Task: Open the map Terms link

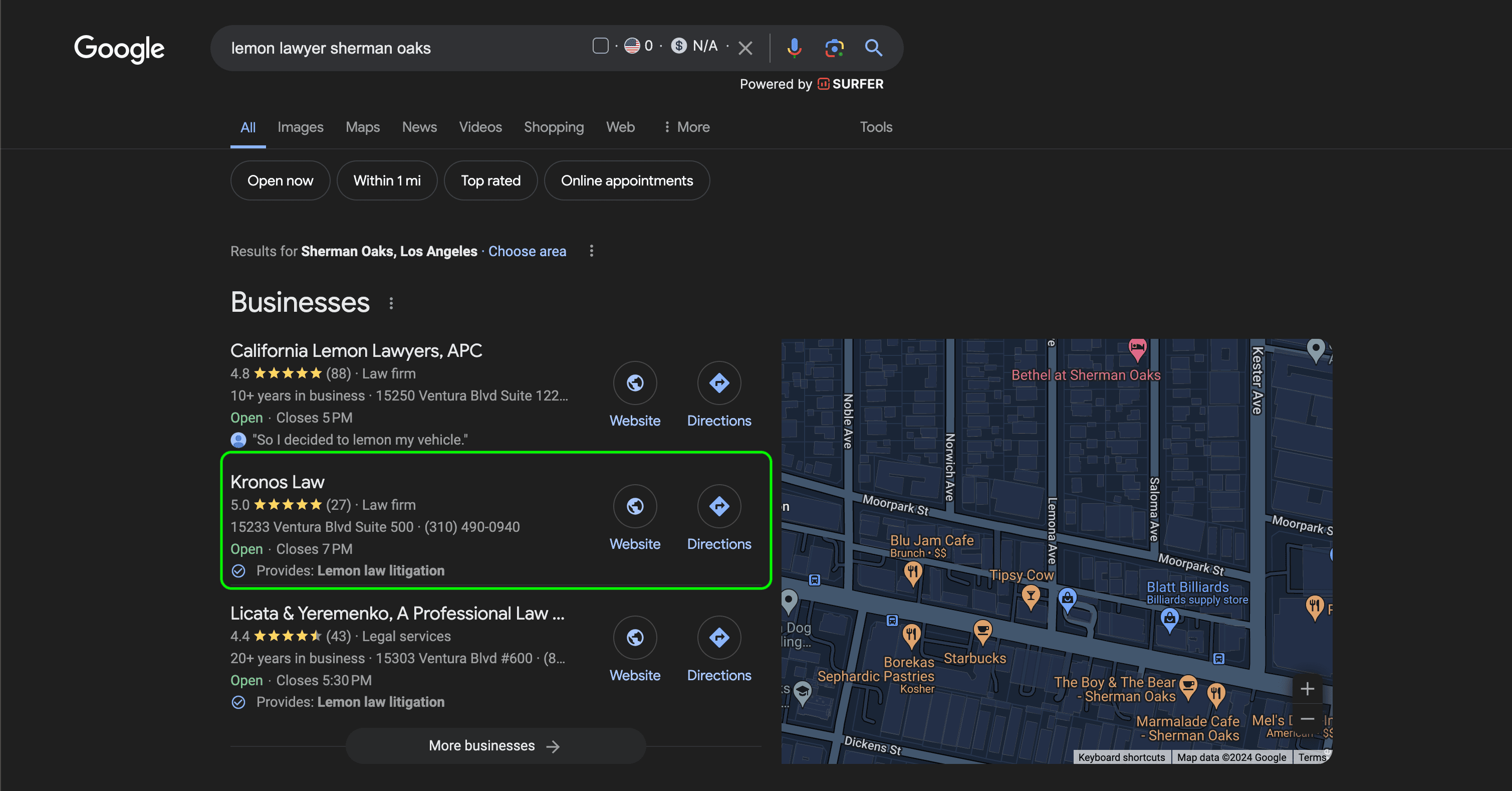Action: [x=1311, y=757]
